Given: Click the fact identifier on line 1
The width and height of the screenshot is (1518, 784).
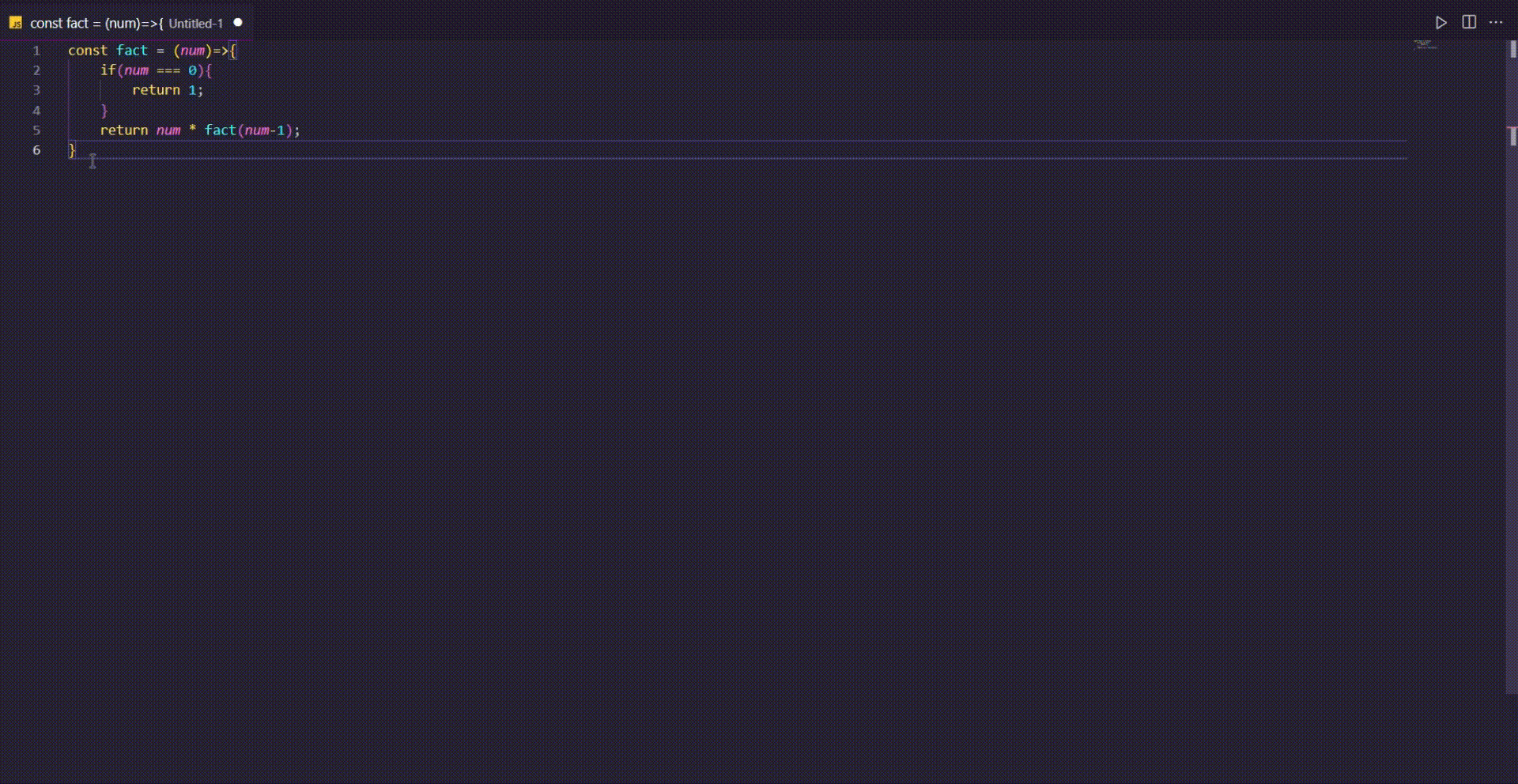Looking at the screenshot, I should 132,51.
